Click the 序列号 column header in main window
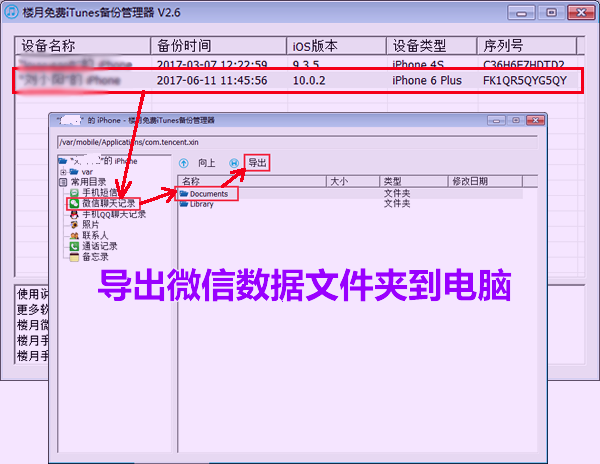Viewport: 600px width, 464px height. click(527, 46)
